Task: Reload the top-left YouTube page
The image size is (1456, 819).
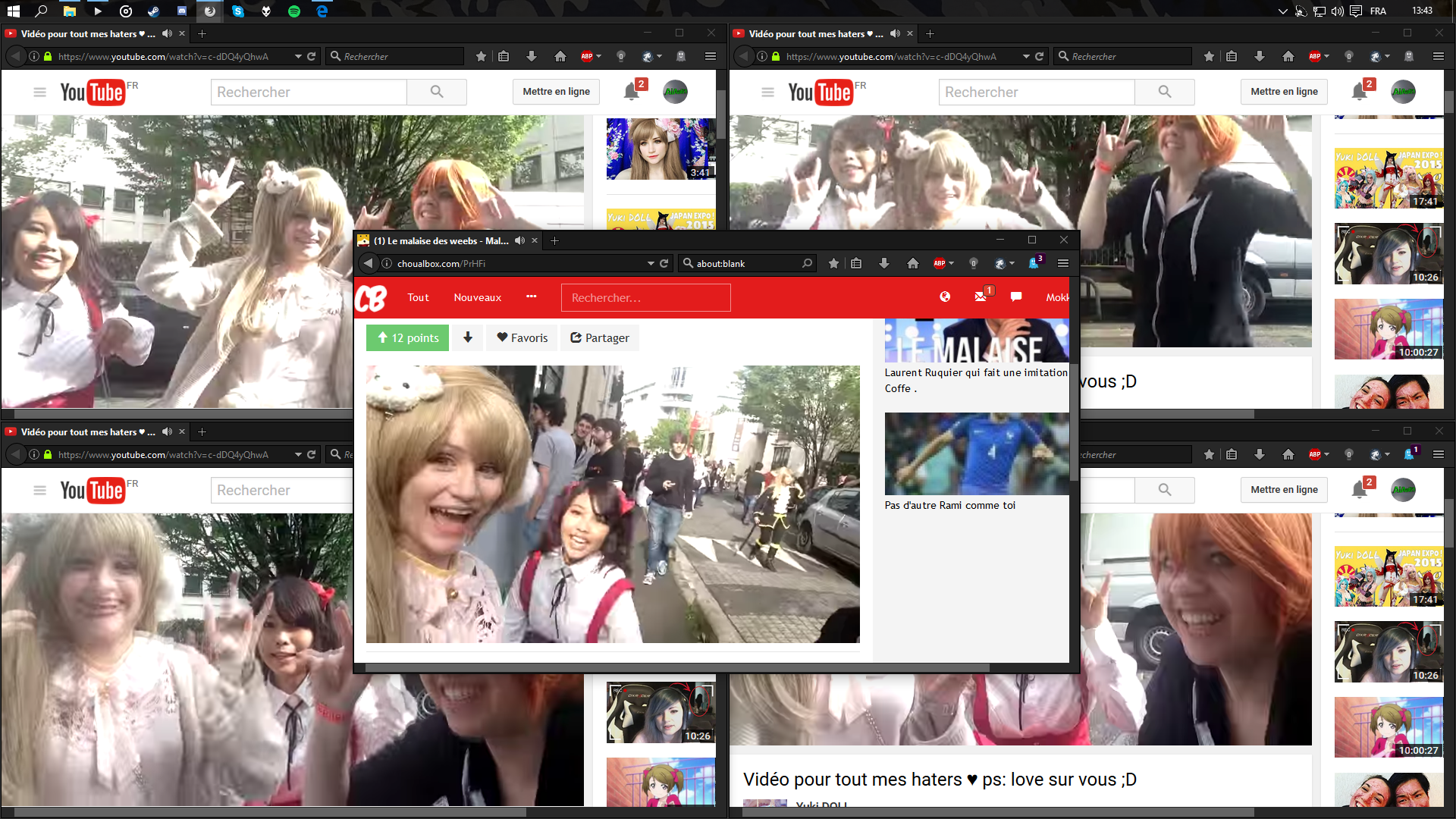Action: [x=311, y=56]
